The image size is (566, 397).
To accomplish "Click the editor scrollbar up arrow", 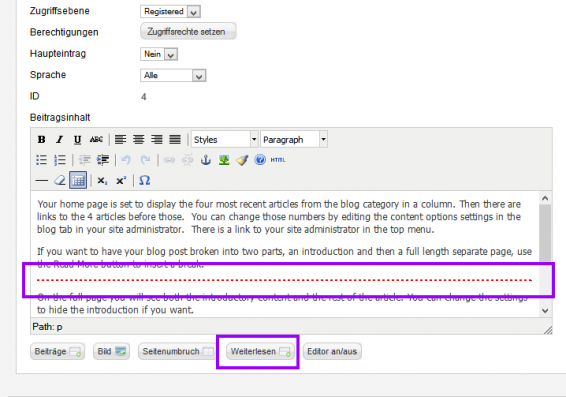I will 545,198.
